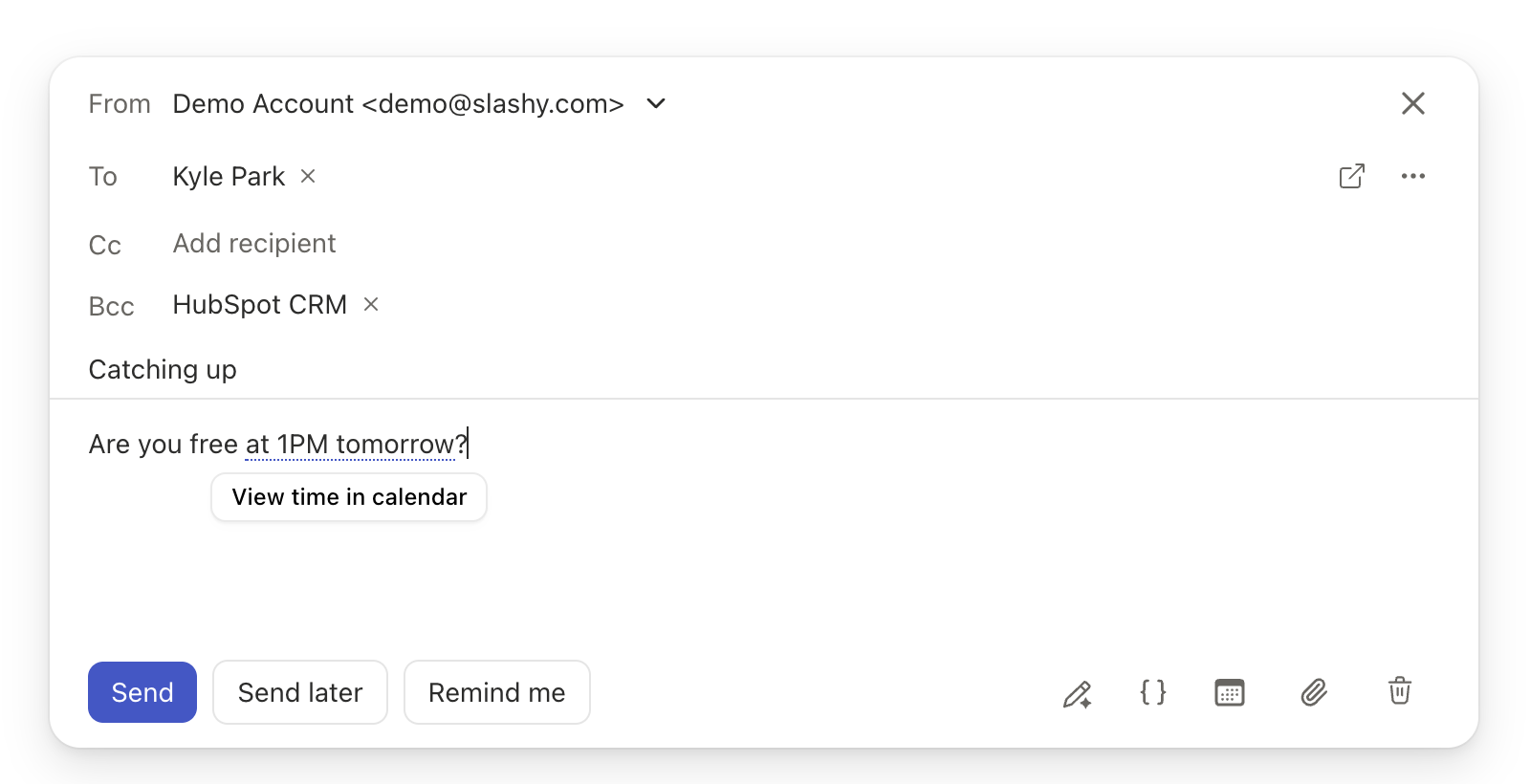Open the three-dot more options menu
This screenshot has width=1530, height=784.
pos(1413,176)
